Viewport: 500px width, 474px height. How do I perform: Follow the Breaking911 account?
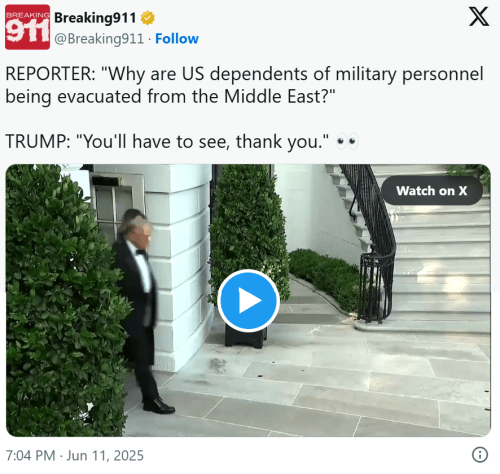pos(177,39)
